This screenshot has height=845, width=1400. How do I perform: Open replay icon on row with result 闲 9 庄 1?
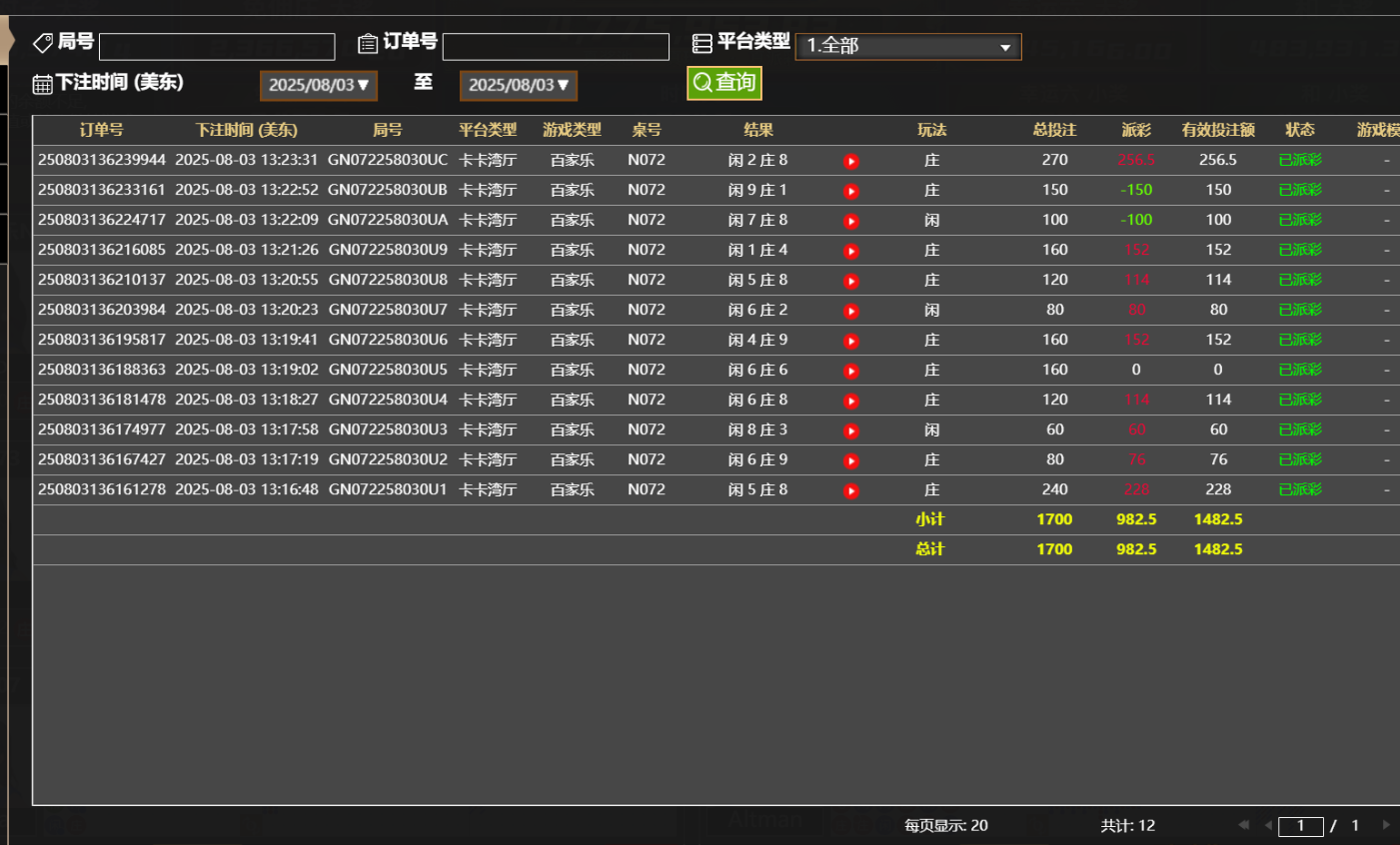click(x=850, y=190)
